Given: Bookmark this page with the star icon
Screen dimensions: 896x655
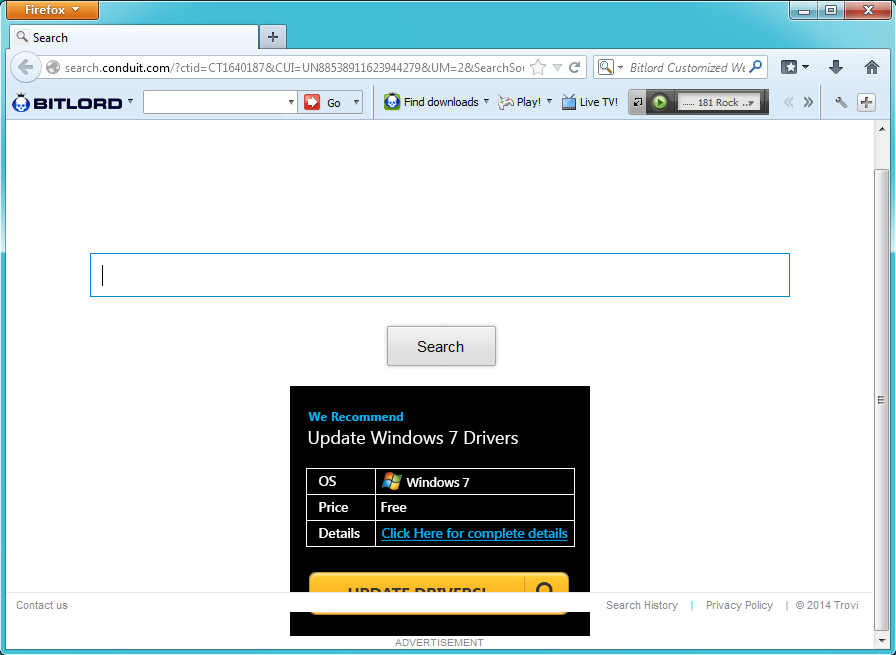Looking at the screenshot, I should (538, 67).
